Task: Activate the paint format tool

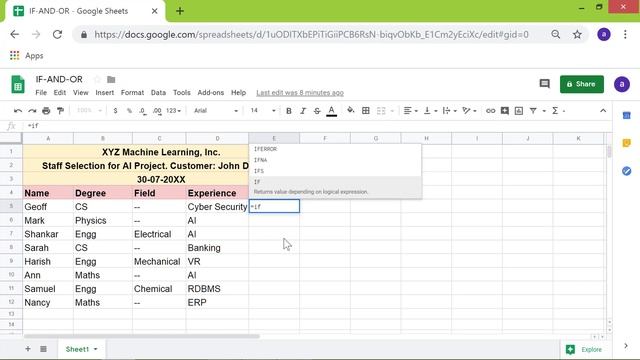Action: [x=60, y=111]
